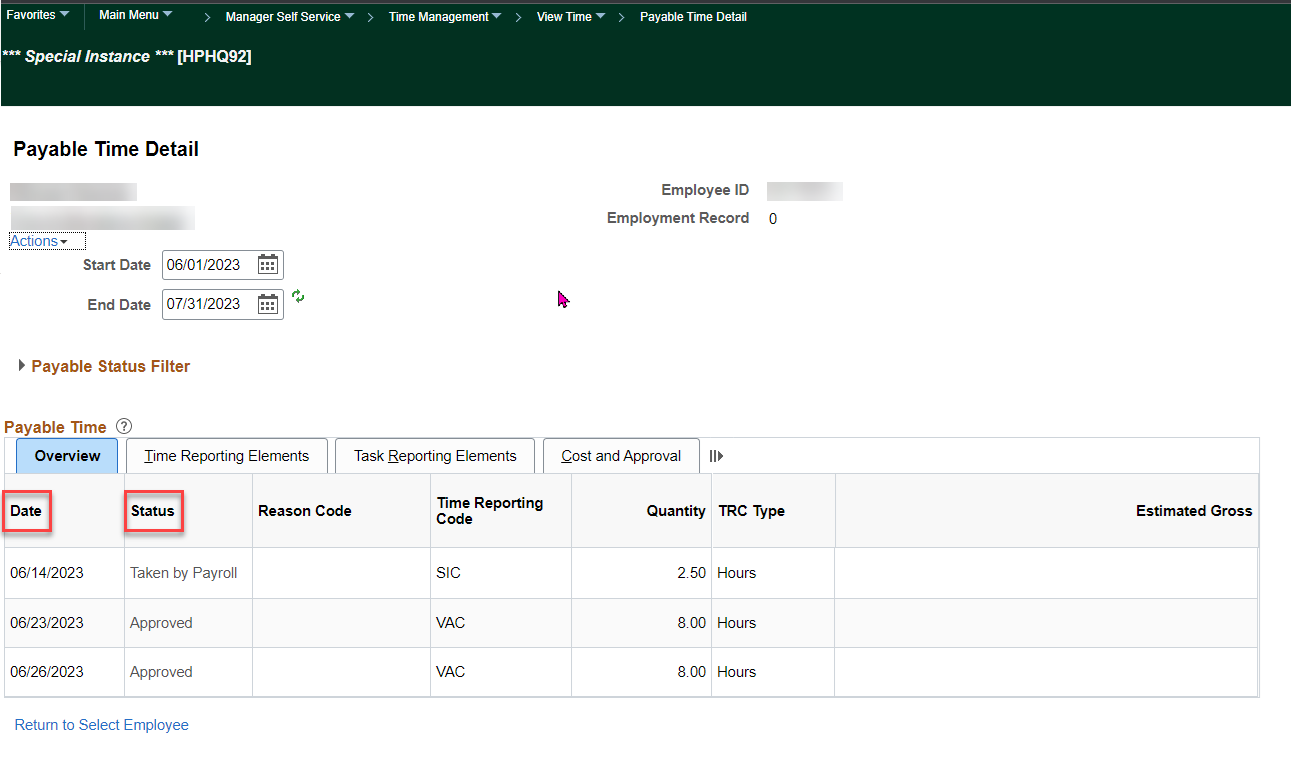The height and width of the screenshot is (760, 1291).
Task: Select the Overview tab
Action: click(x=67, y=456)
